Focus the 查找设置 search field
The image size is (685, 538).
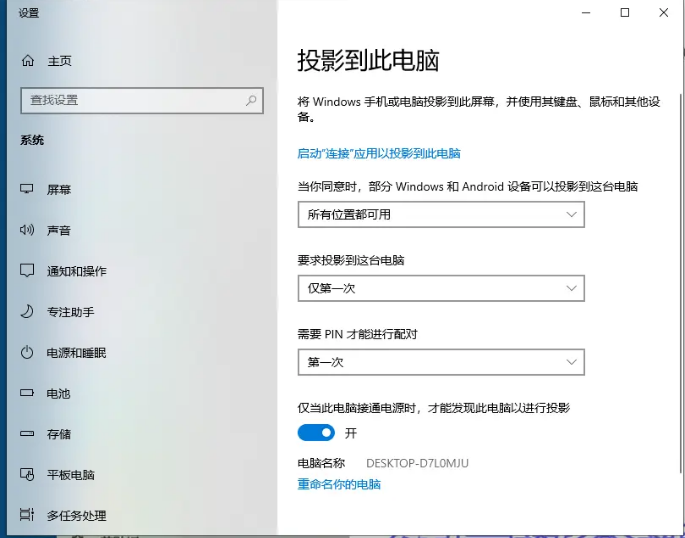point(142,100)
